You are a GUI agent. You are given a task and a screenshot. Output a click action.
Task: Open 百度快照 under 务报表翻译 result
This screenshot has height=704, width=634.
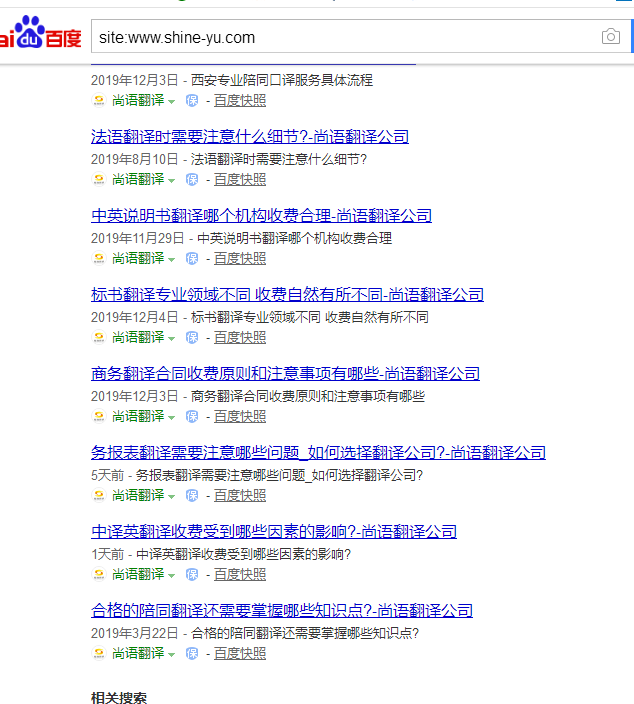click(240, 496)
